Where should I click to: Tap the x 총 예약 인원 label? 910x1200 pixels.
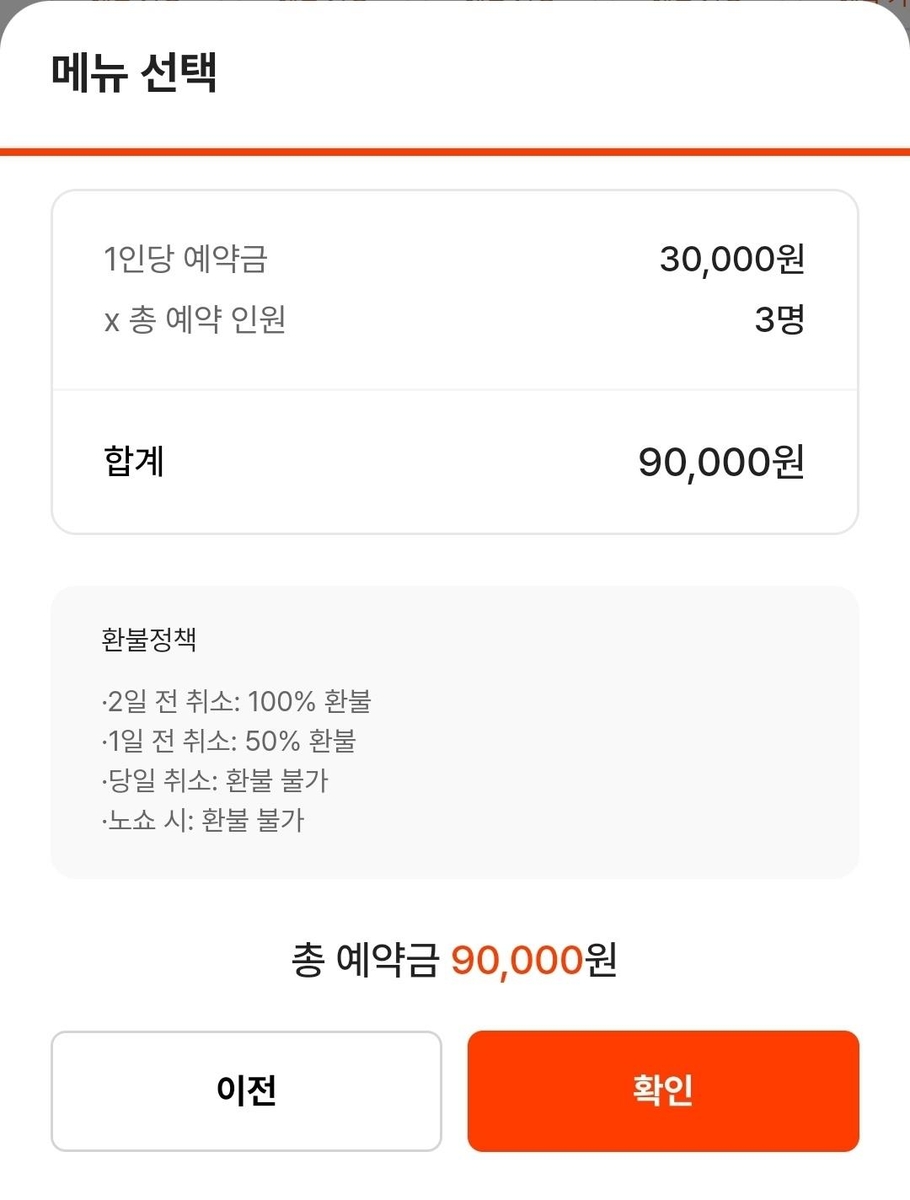click(x=195, y=320)
